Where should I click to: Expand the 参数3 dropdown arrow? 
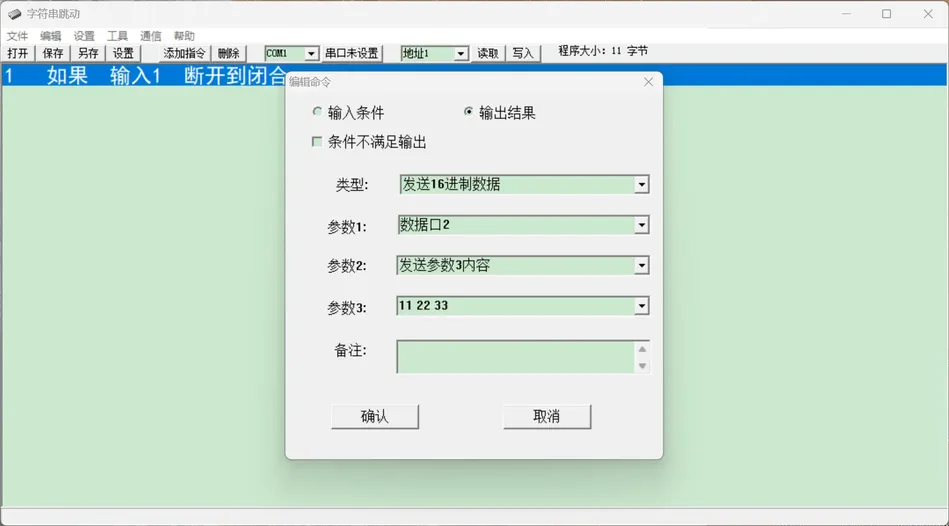tap(641, 306)
